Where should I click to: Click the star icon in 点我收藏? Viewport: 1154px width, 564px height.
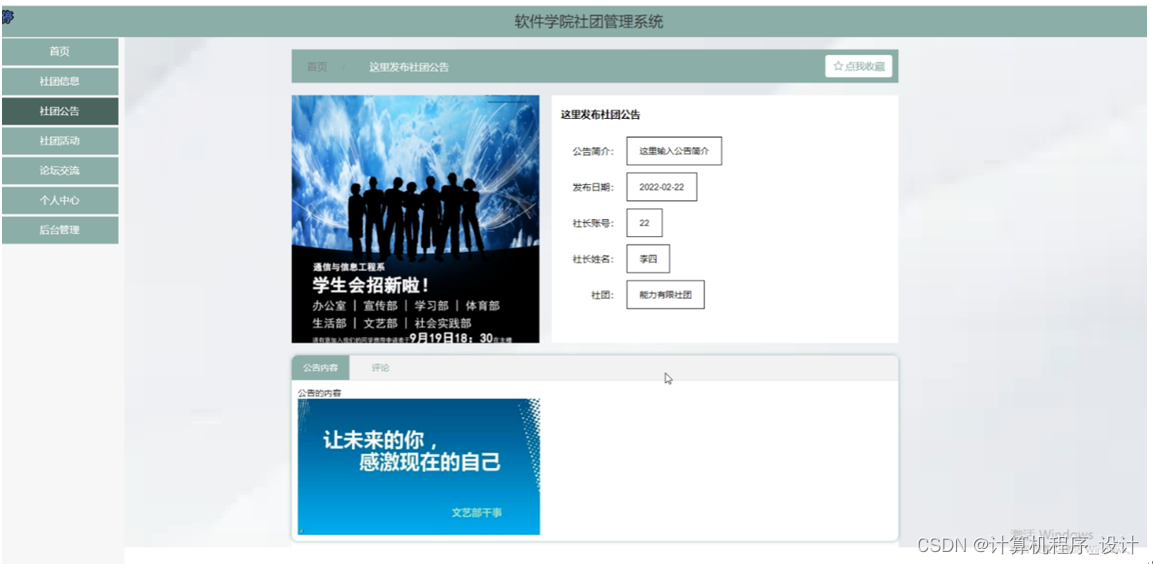838,66
